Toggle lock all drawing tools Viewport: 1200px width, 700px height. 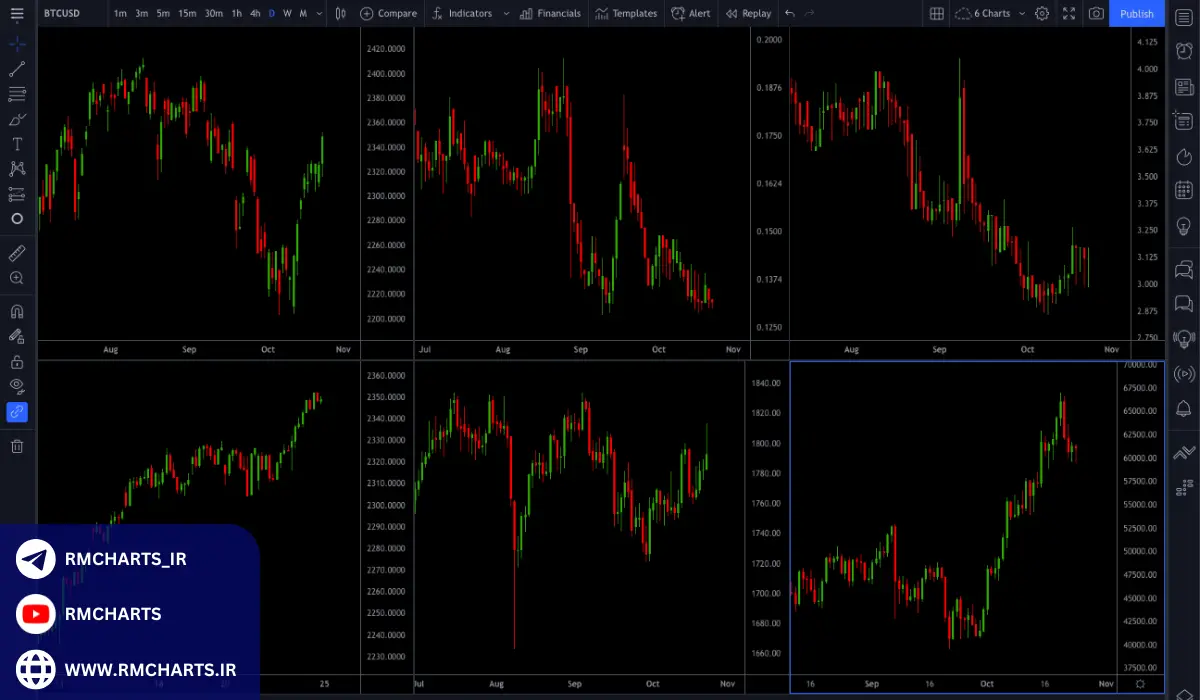point(17,361)
